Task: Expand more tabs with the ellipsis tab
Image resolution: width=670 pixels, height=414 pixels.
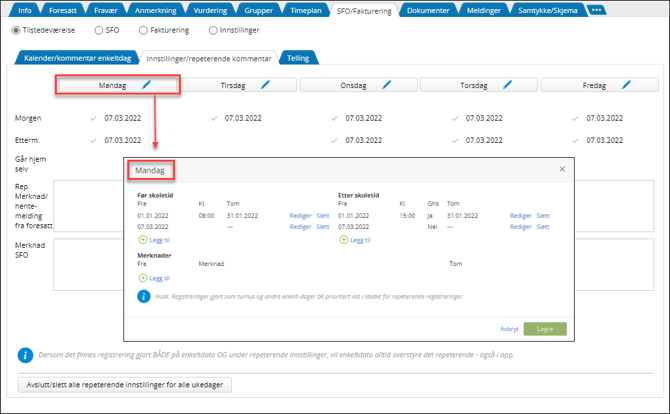Action: click(596, 9)
